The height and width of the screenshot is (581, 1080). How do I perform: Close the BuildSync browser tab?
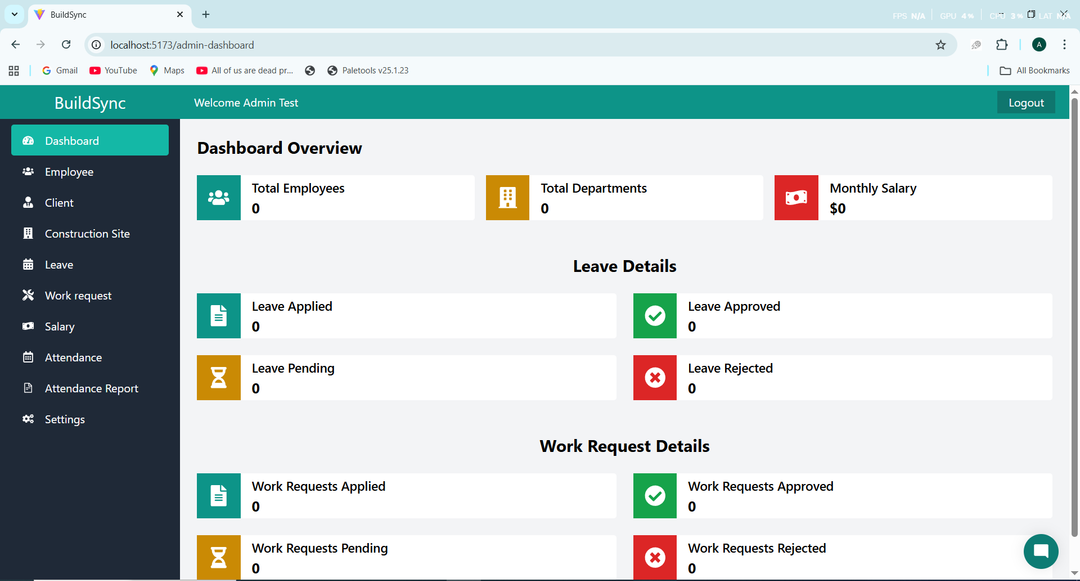click(180, 14)
